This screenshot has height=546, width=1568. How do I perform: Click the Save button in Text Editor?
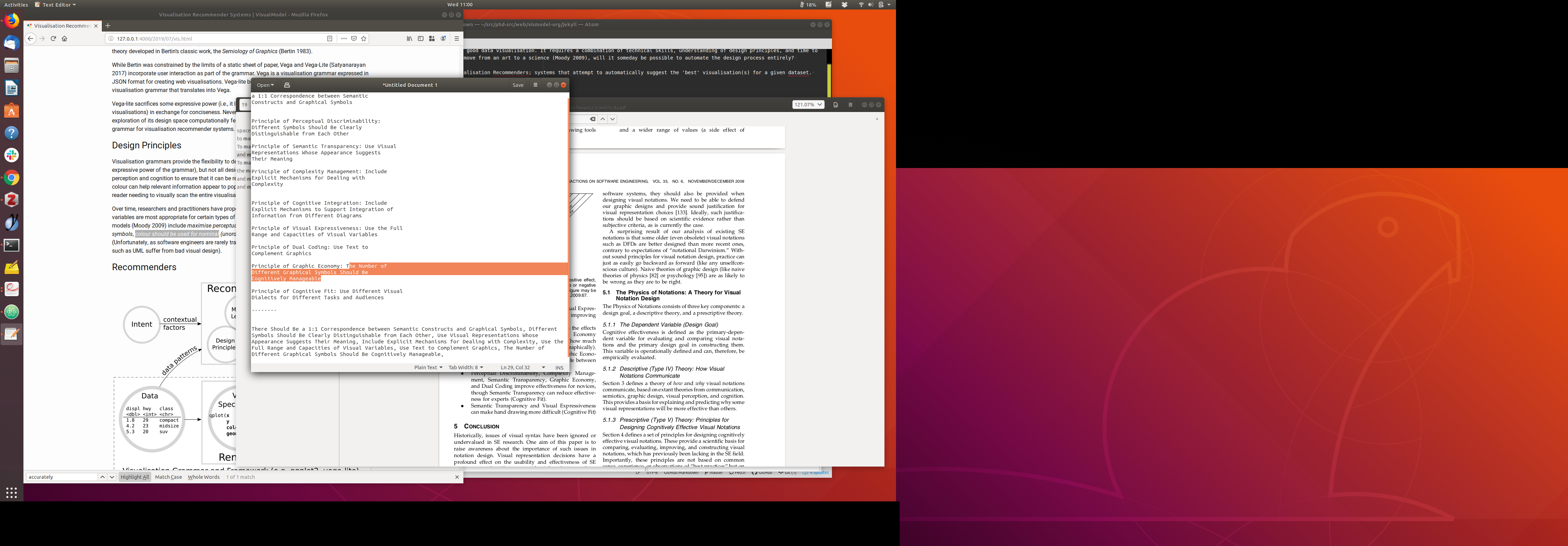click(x=517, y=85)
